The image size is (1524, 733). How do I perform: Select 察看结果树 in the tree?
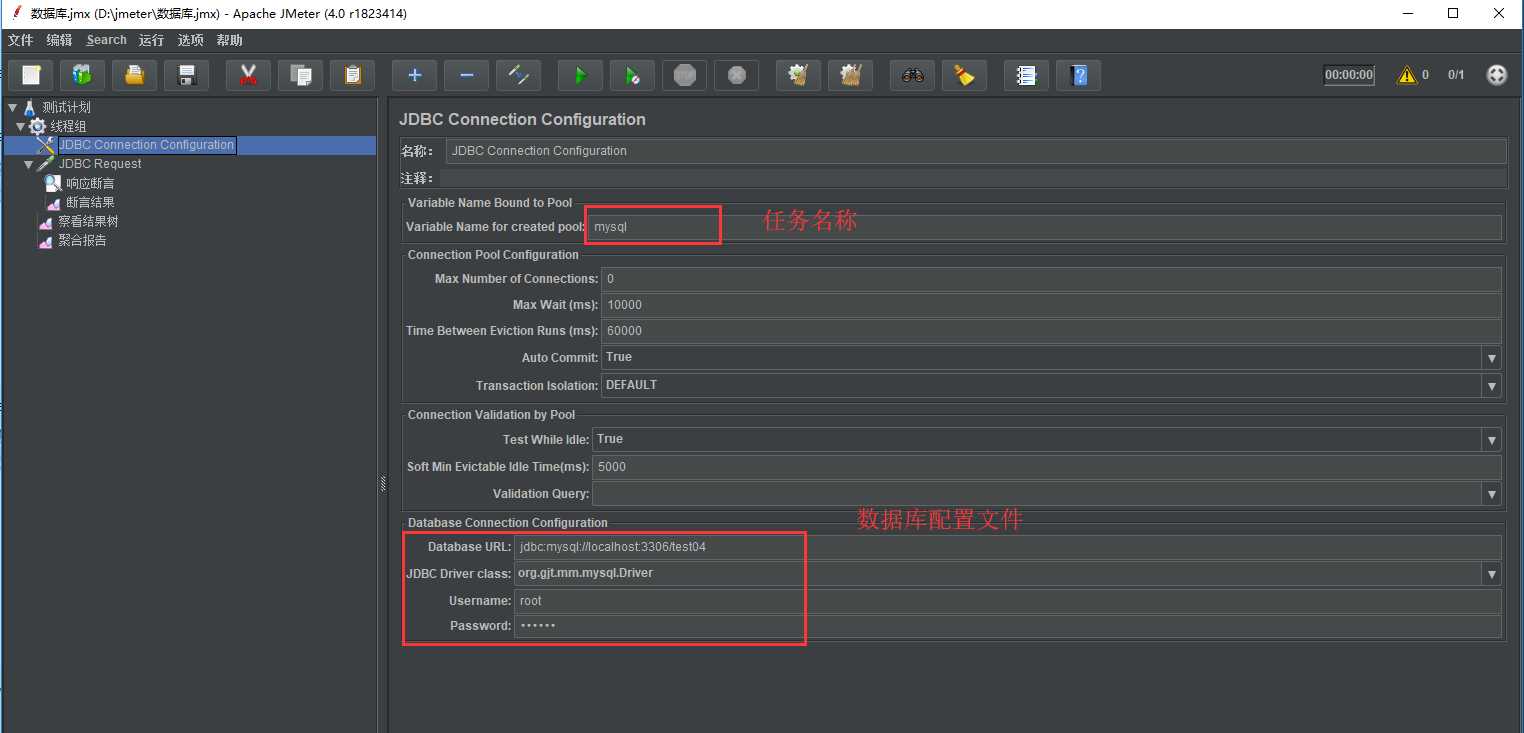[x=88, y=221]
